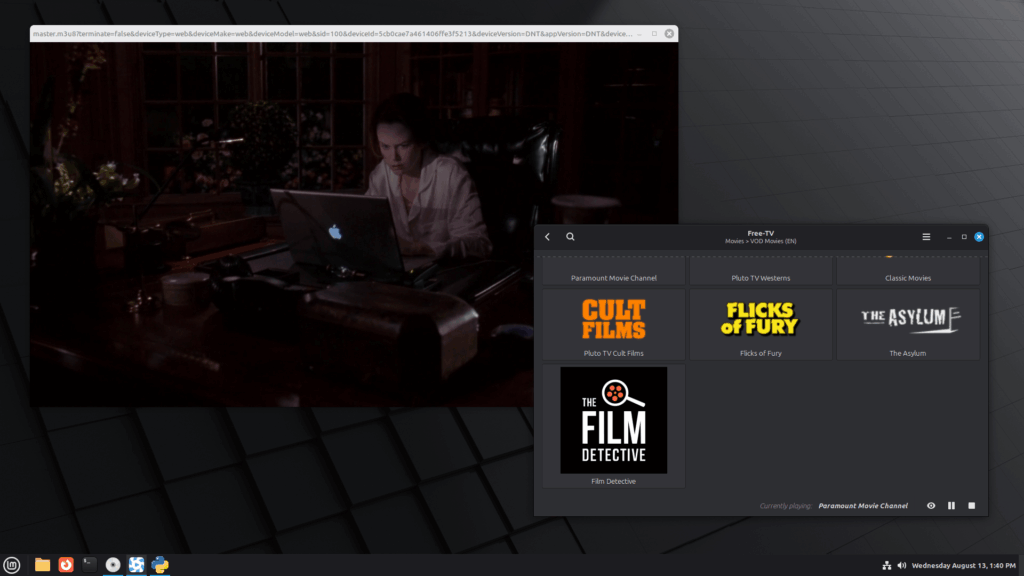Choose Paramount Movie Channel tile
This screenshot has width=1024, height=576.
coord(613,271)
